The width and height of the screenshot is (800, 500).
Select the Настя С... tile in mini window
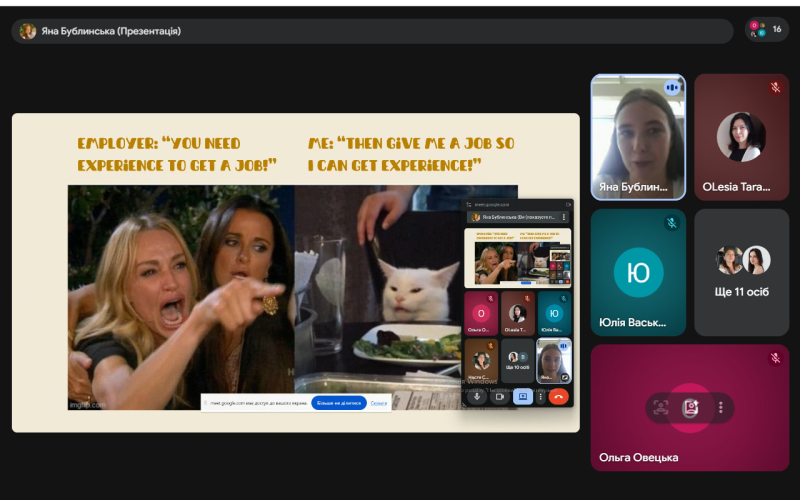481,361
